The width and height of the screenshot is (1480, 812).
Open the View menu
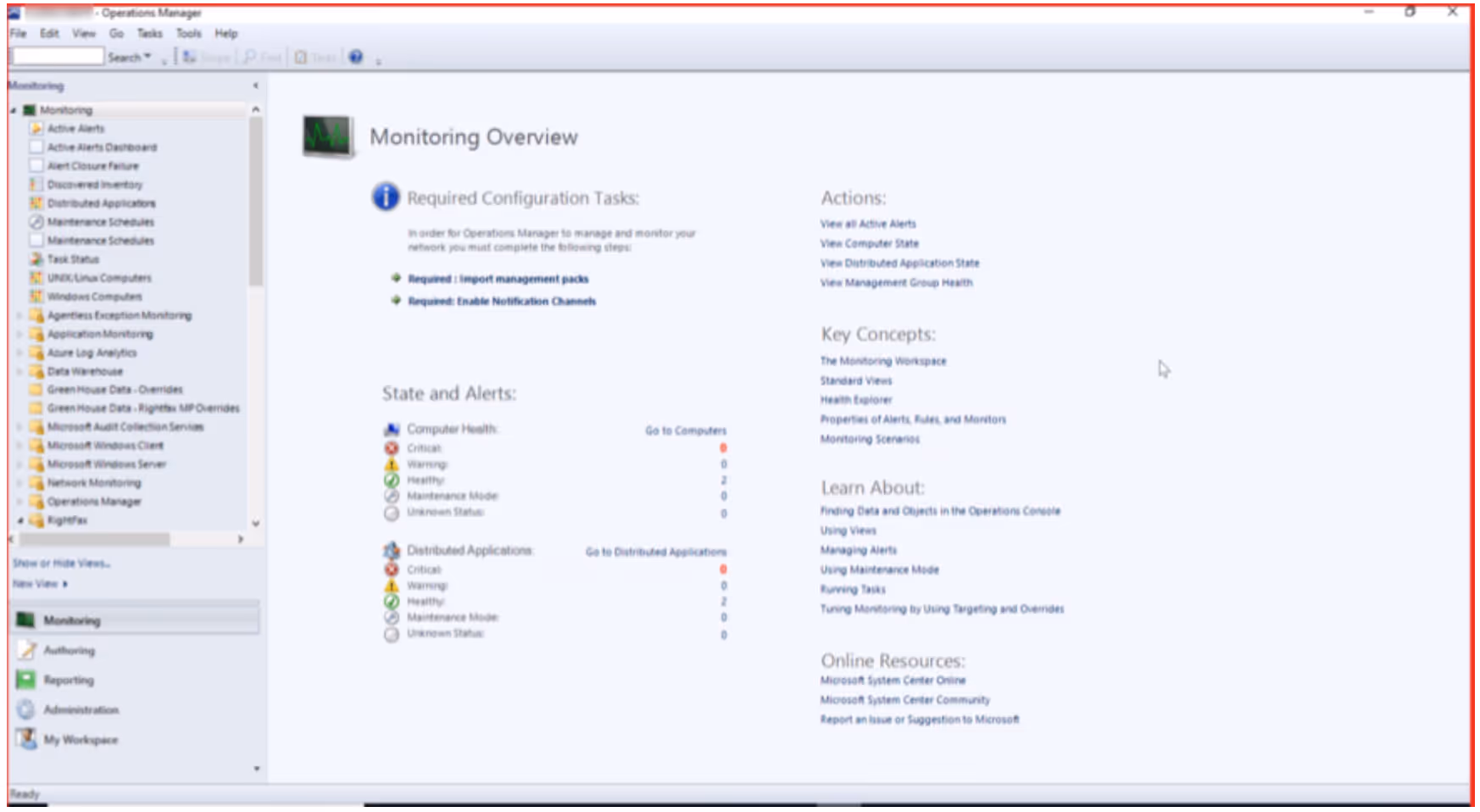(x=84, y=33)
